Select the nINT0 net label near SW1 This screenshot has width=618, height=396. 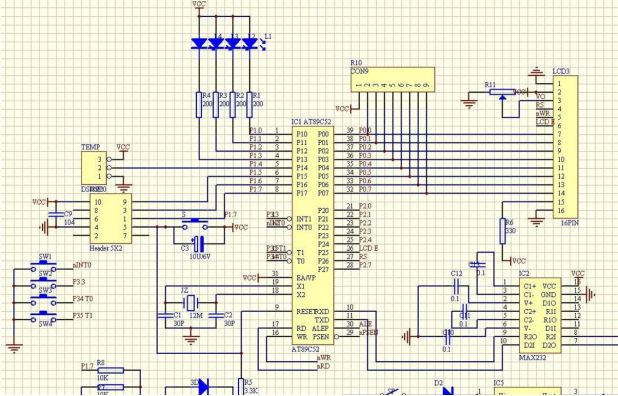pos(82,265)
